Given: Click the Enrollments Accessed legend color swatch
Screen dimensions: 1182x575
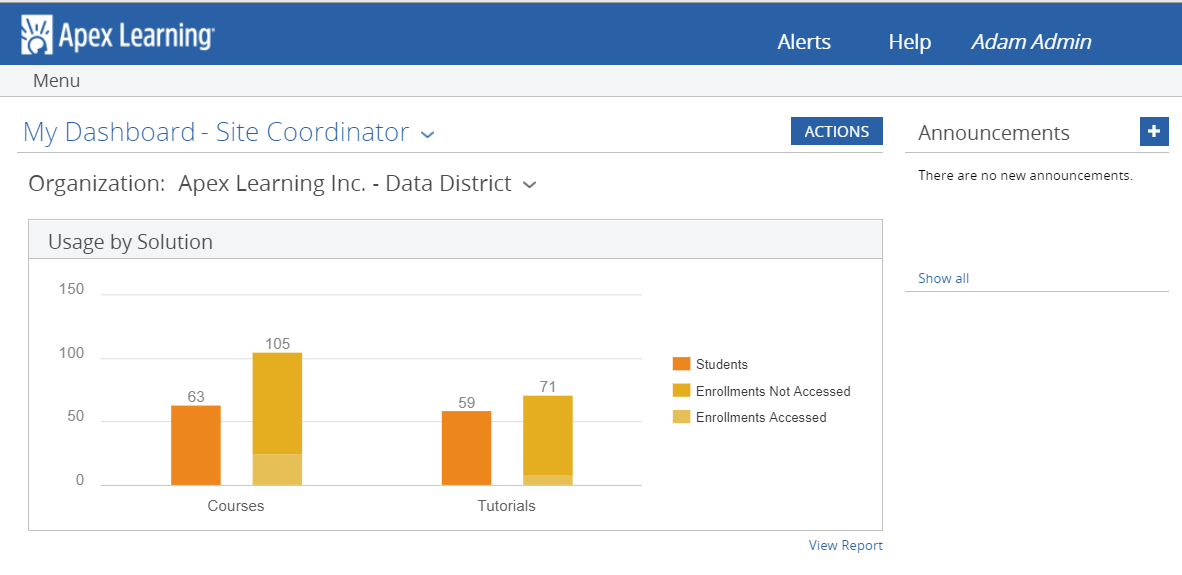Looking at the screenshot, I should point(682,417).
